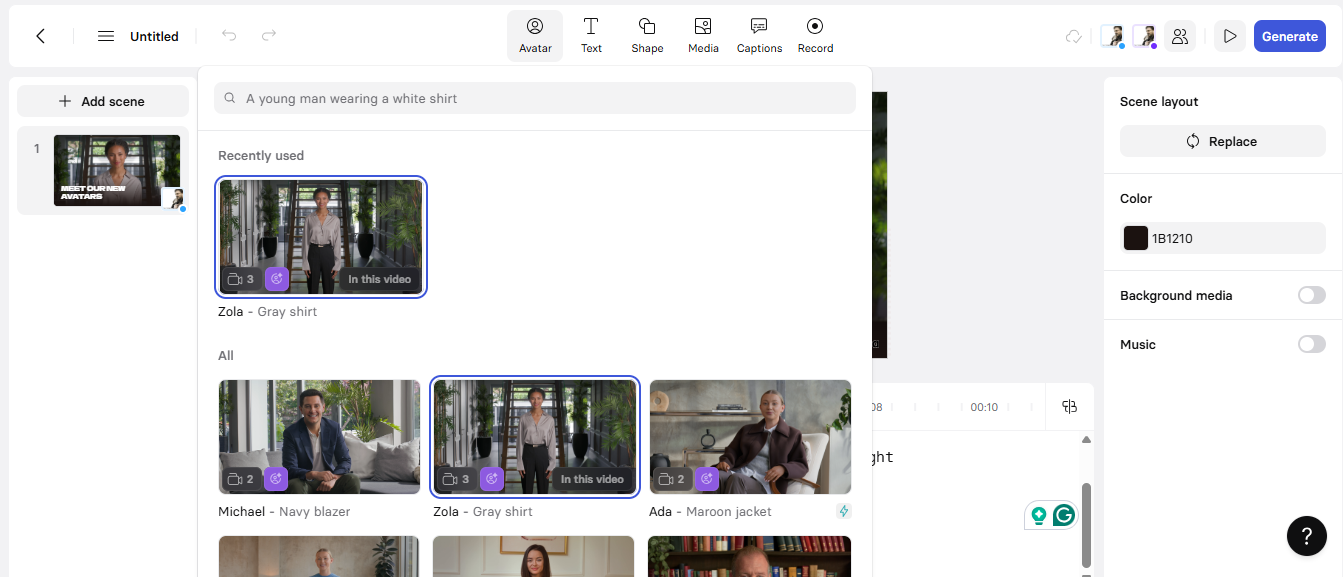The image size is (1343, 577).
Task: Click the timeline icon right of 00:10
Action: pyautogui.click(x=1070, y=406)
